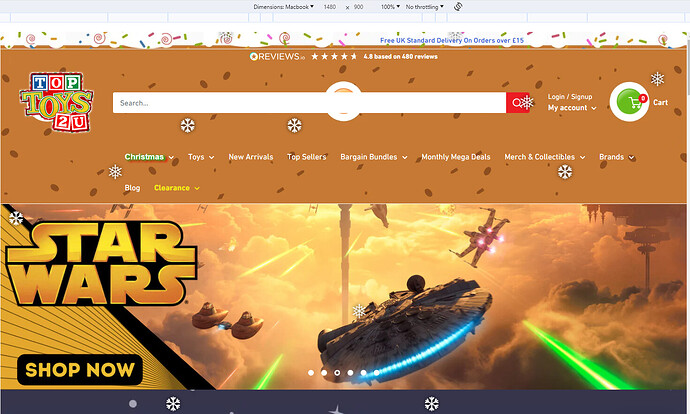Go to New Arrivals
Viewport: 690px width, 414px height.
tap(251, 157)
